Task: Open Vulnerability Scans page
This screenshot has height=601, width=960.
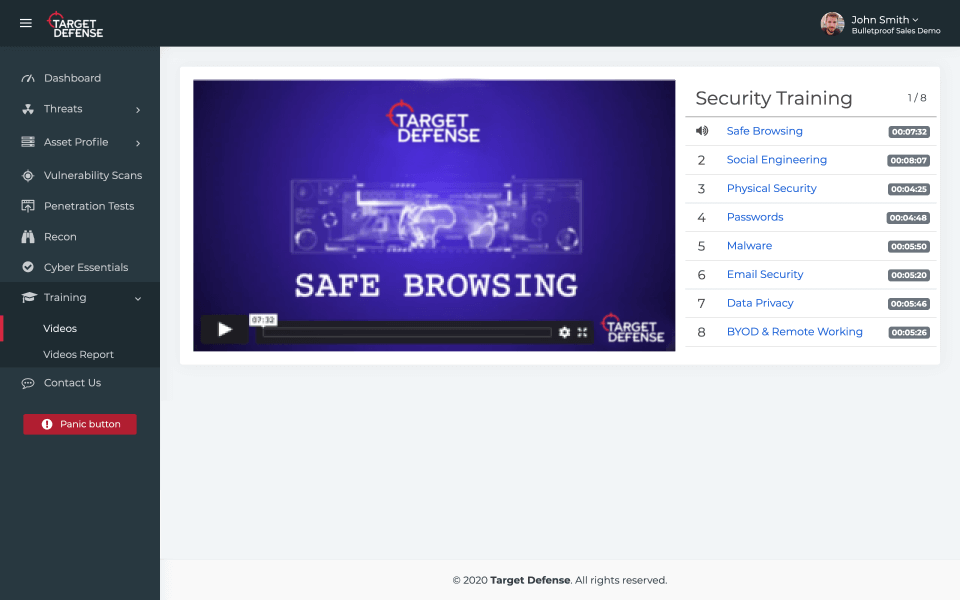Action: 92,176
